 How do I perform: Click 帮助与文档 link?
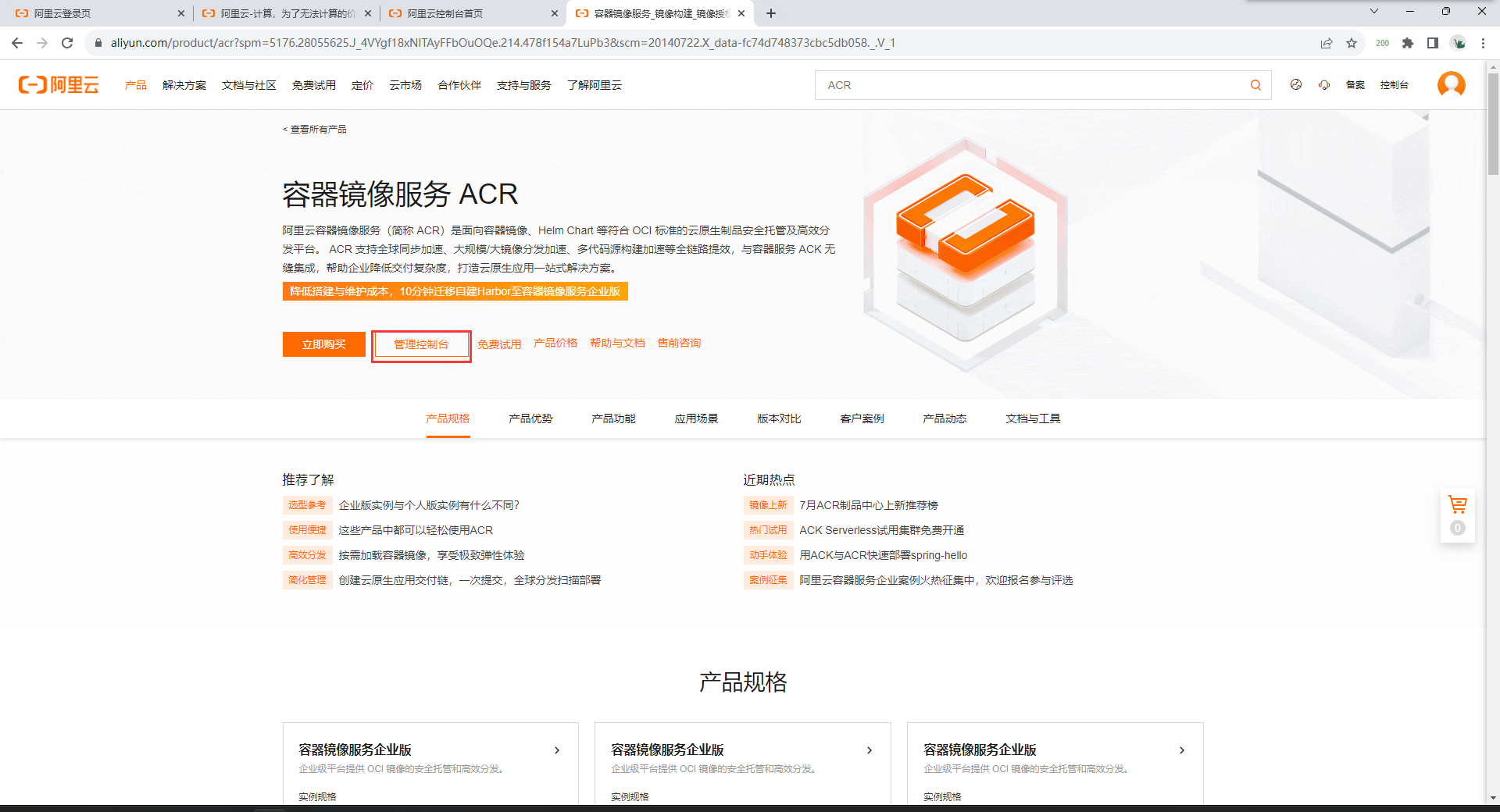(617, 343)
